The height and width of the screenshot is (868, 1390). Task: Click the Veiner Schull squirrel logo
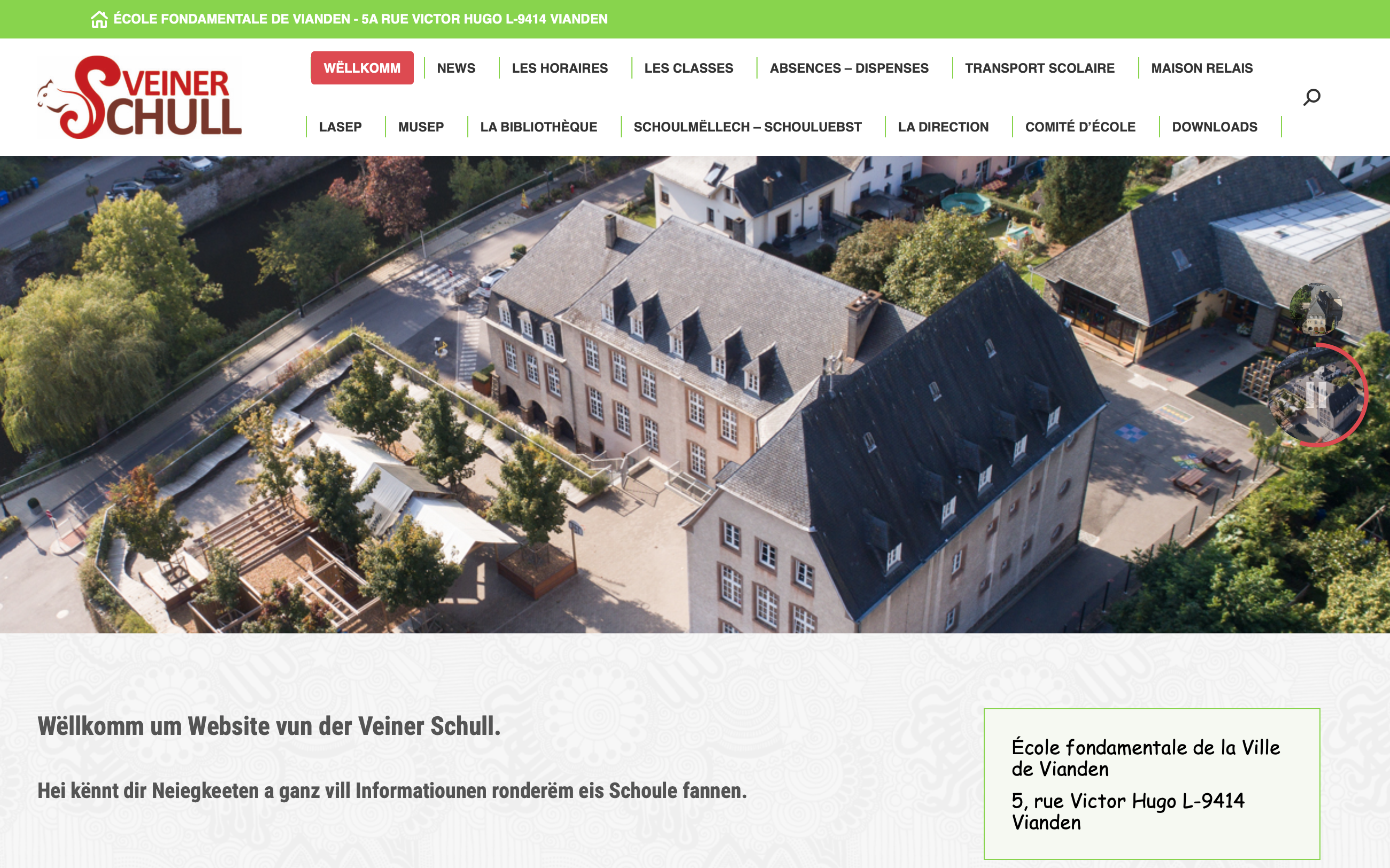[x=140, y=97]
